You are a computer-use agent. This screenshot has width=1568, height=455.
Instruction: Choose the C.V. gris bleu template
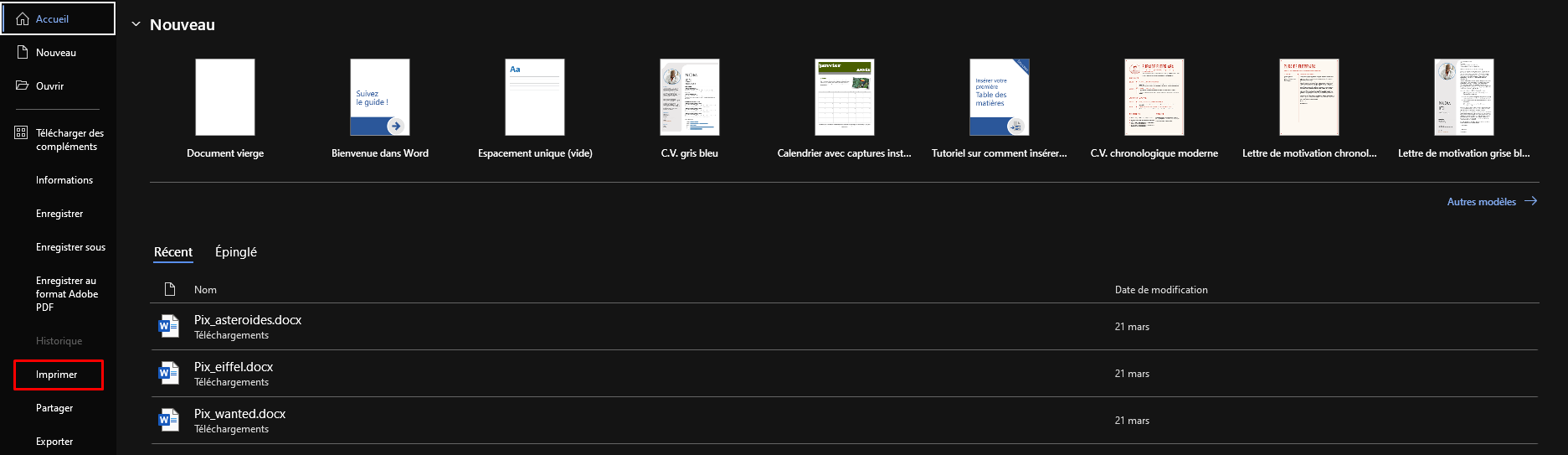pyautogui.click(x=690, y=108)
